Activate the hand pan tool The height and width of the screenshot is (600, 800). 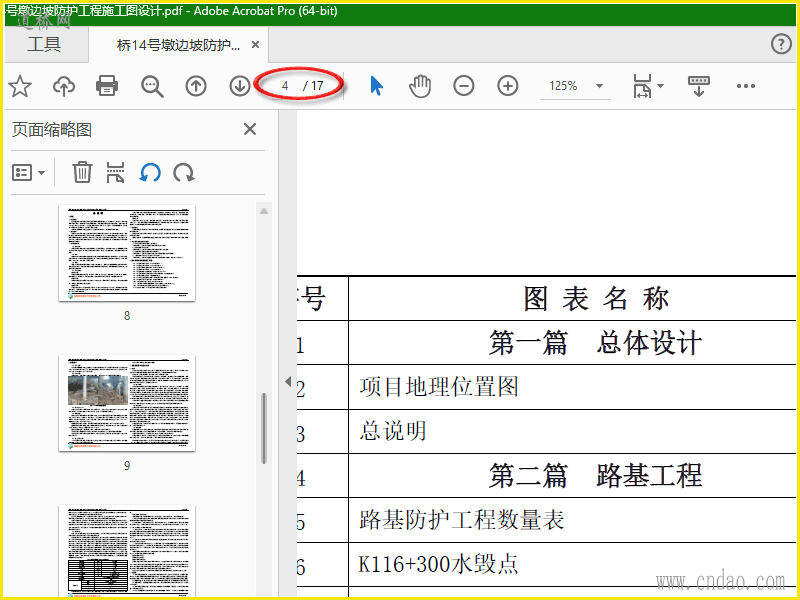tap(420, 86)
